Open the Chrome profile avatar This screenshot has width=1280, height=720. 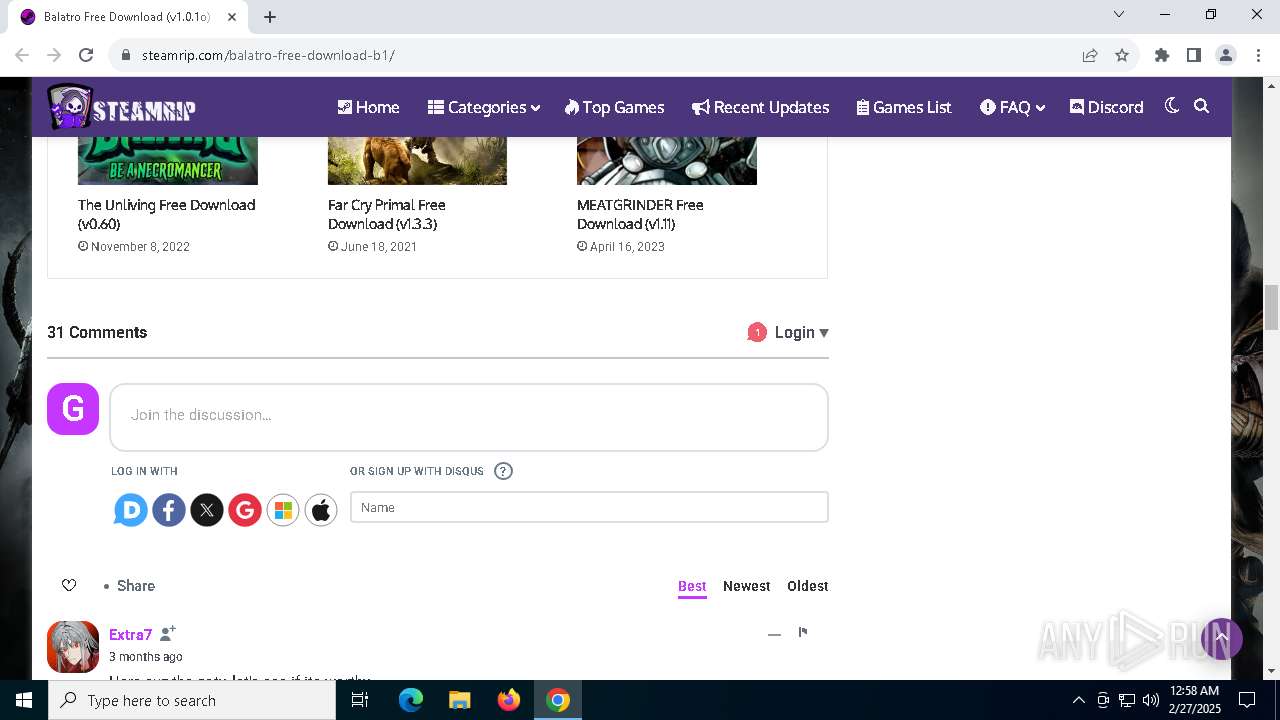[x=1226, y=55]
